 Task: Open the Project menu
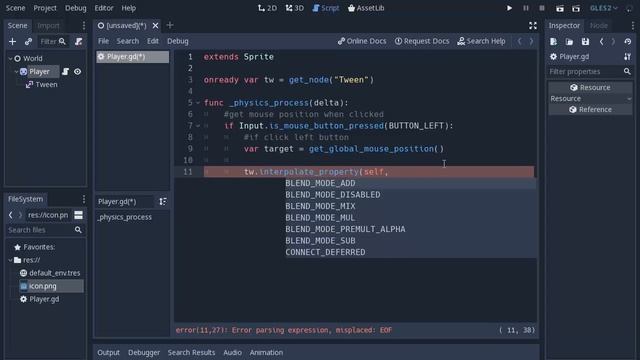tap(45, 8)
